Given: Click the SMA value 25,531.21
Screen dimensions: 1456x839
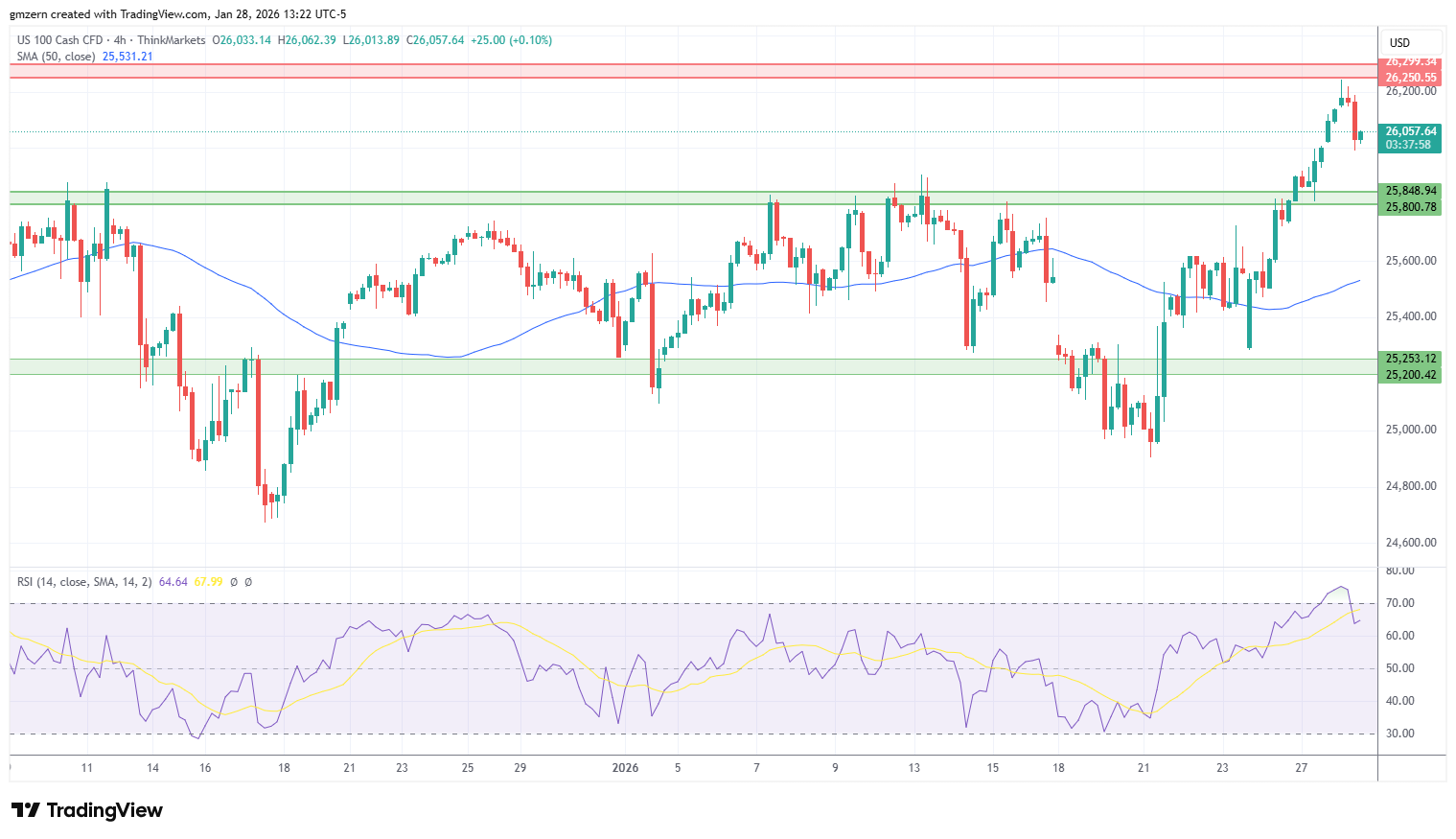Looking at the screenshot, I should pyautogui.click(x=127, y=57).
